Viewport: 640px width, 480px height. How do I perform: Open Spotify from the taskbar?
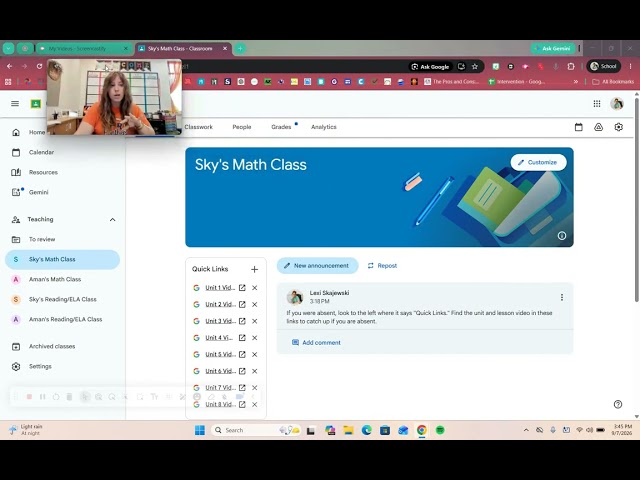(440, 430)
